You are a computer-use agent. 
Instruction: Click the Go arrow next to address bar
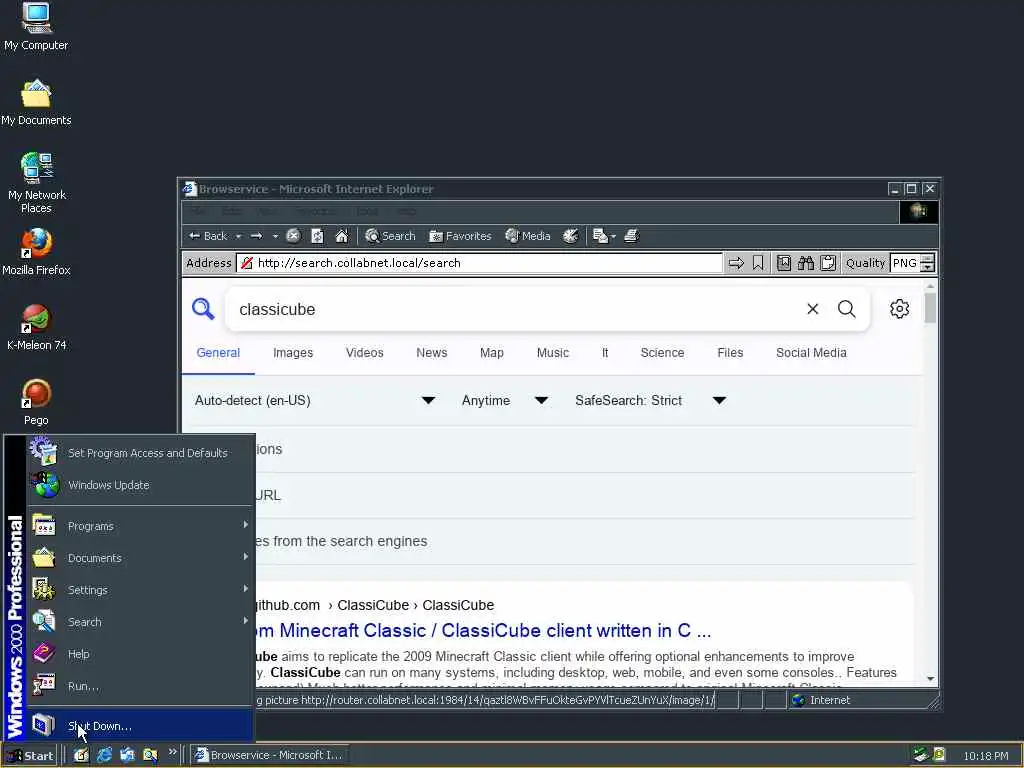coord(736,263)
